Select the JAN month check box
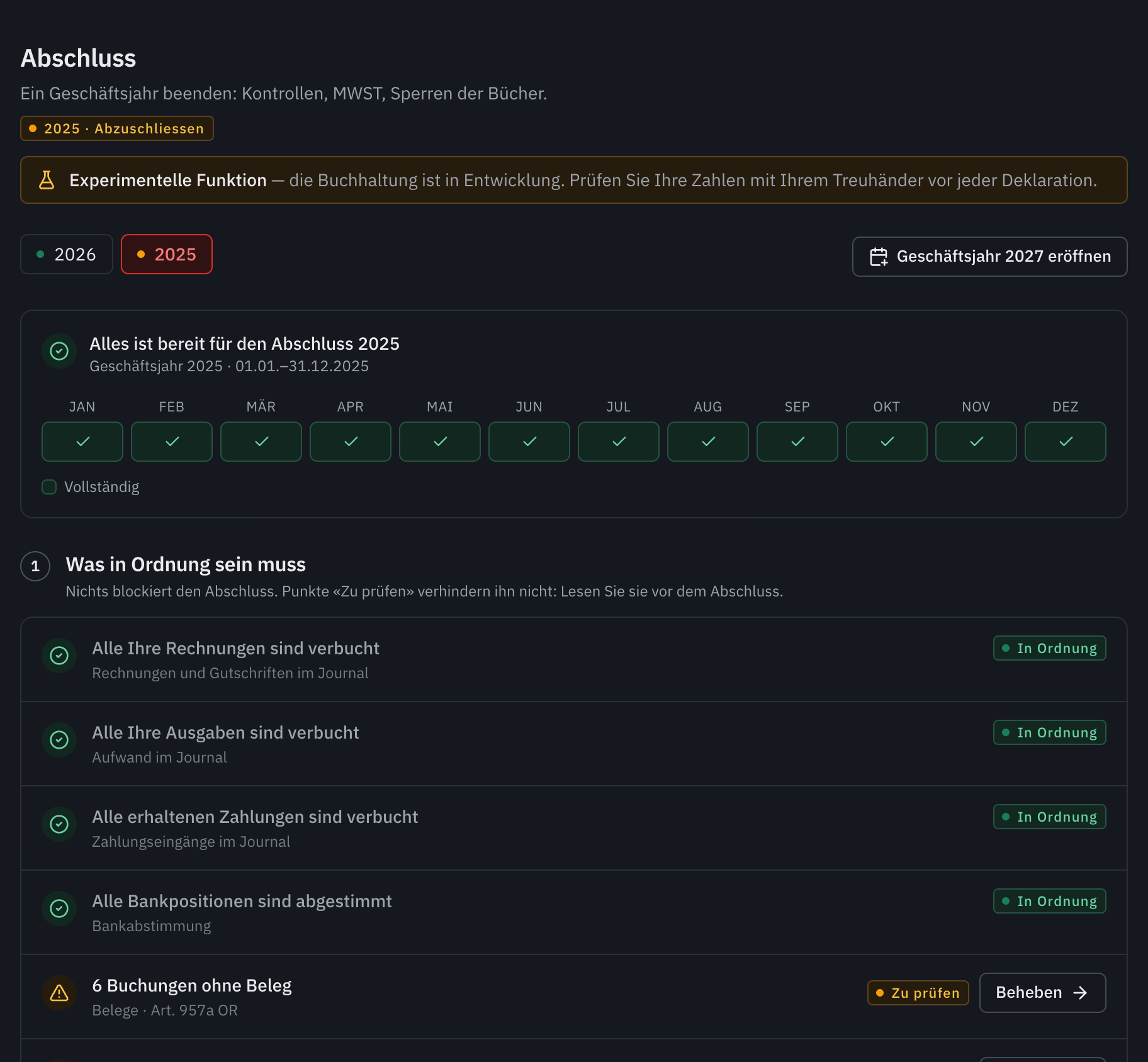 pyautogui.click(x=82, y=442)
